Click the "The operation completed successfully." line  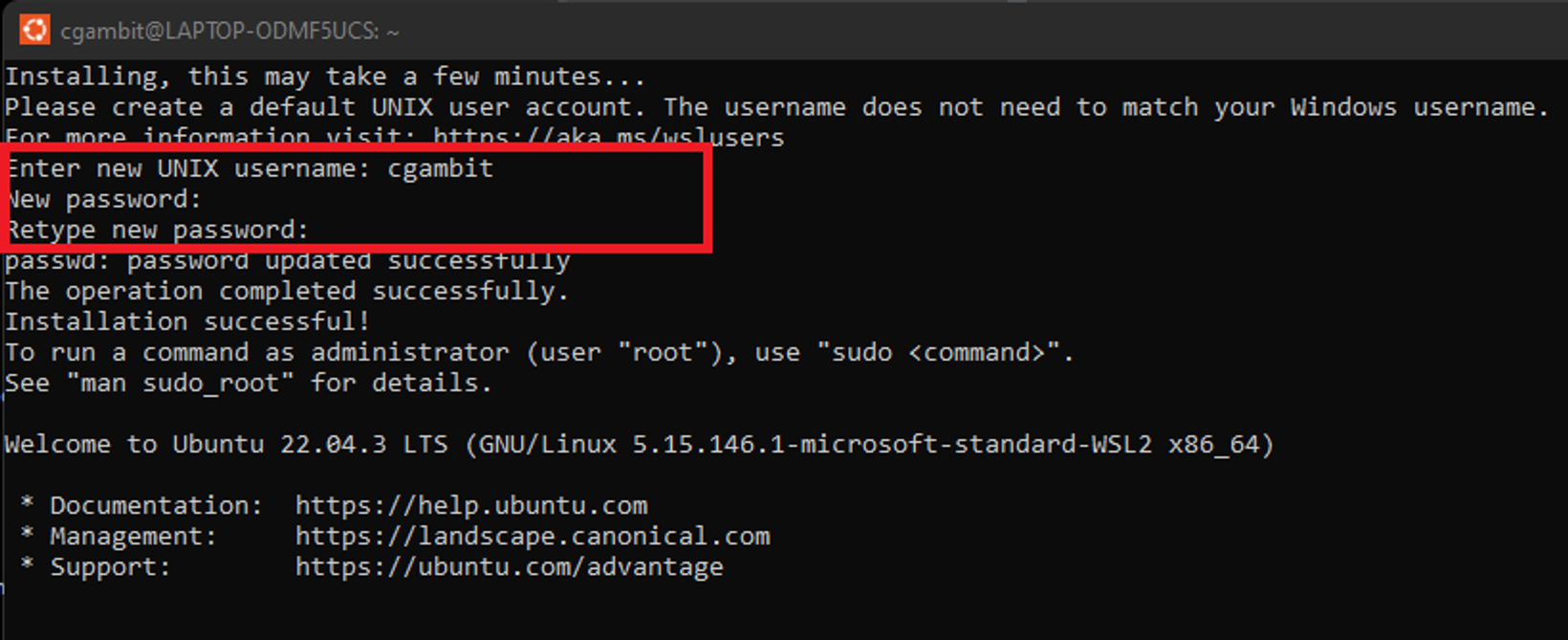(287, 291)
